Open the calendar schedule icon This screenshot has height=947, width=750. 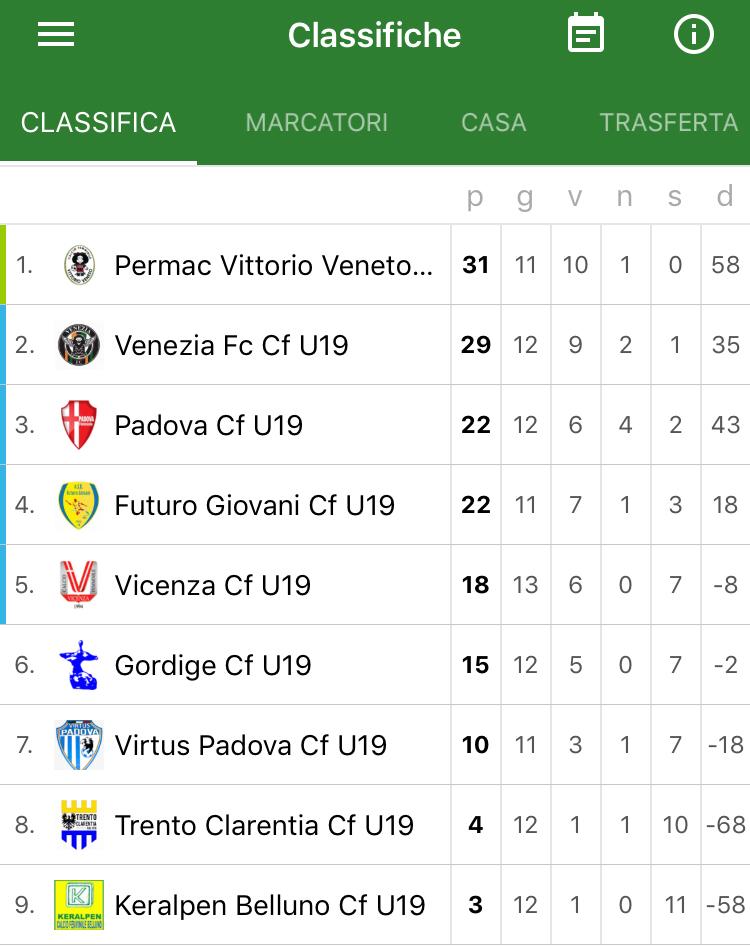point(586,33)
